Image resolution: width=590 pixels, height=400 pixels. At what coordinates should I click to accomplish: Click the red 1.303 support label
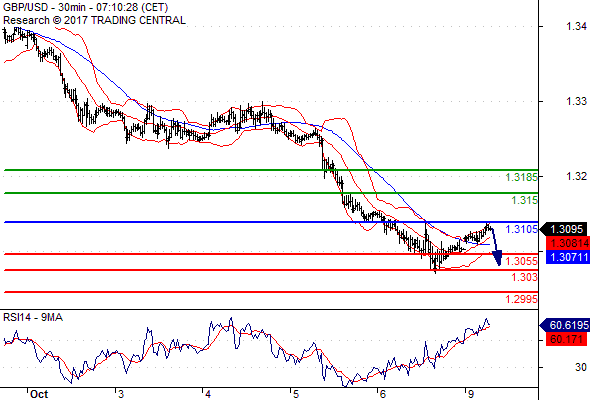click(524, 277)
